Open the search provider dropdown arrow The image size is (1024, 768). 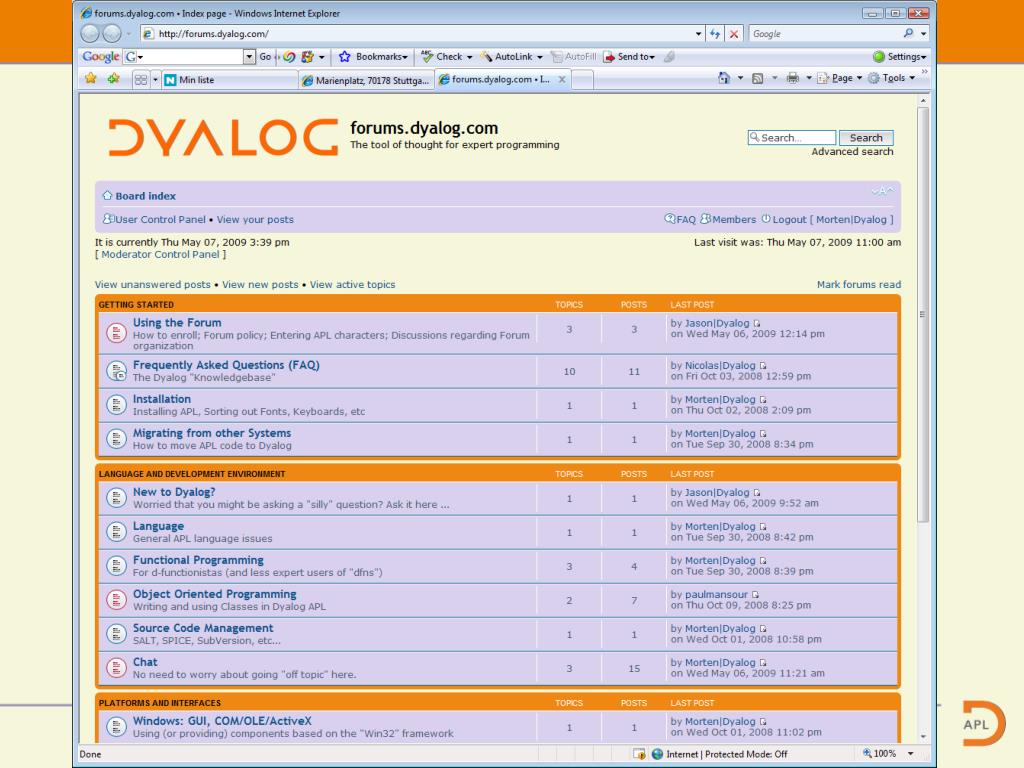coord(923,34)
